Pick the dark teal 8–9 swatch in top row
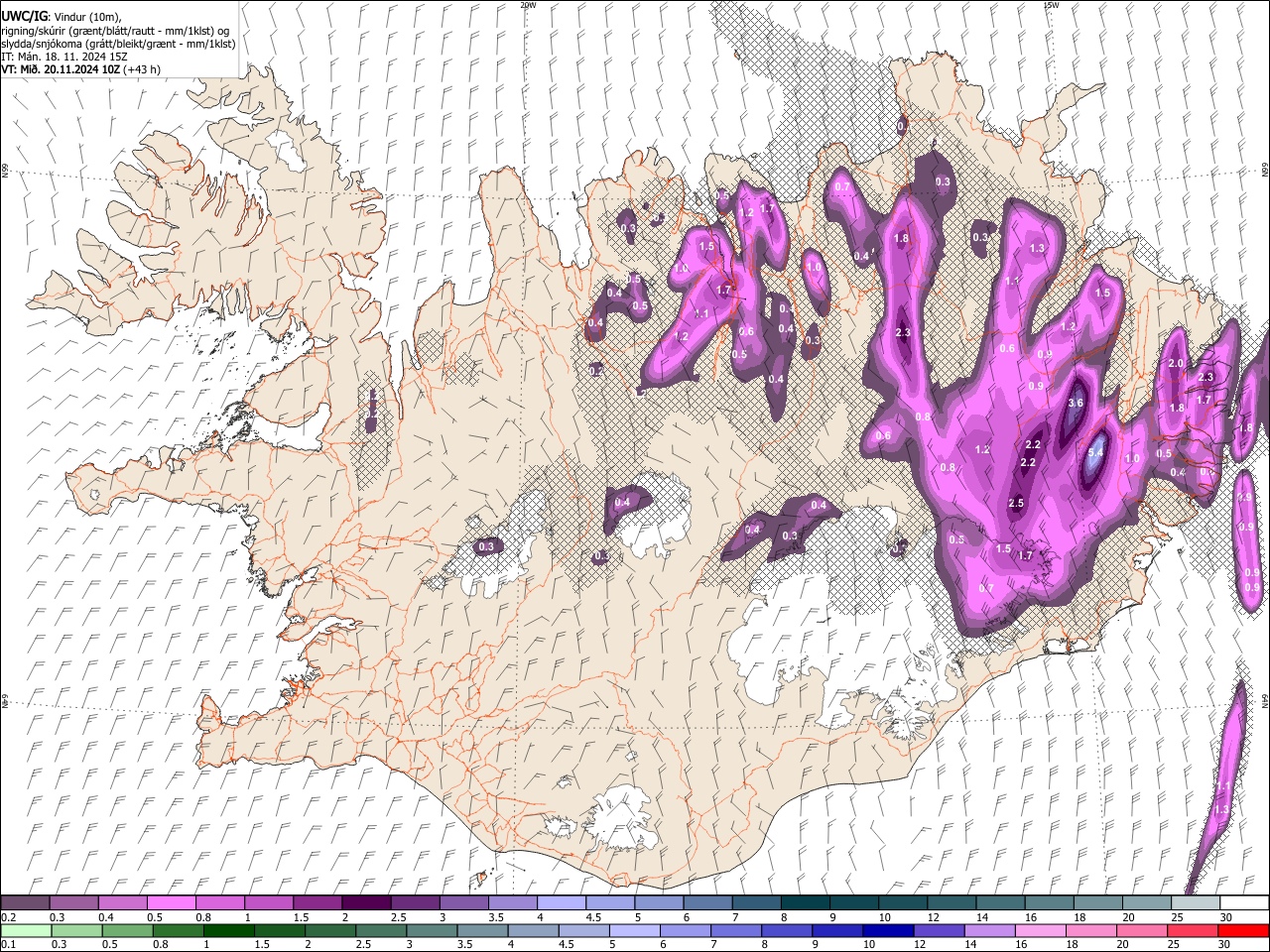 pos(805,902)
